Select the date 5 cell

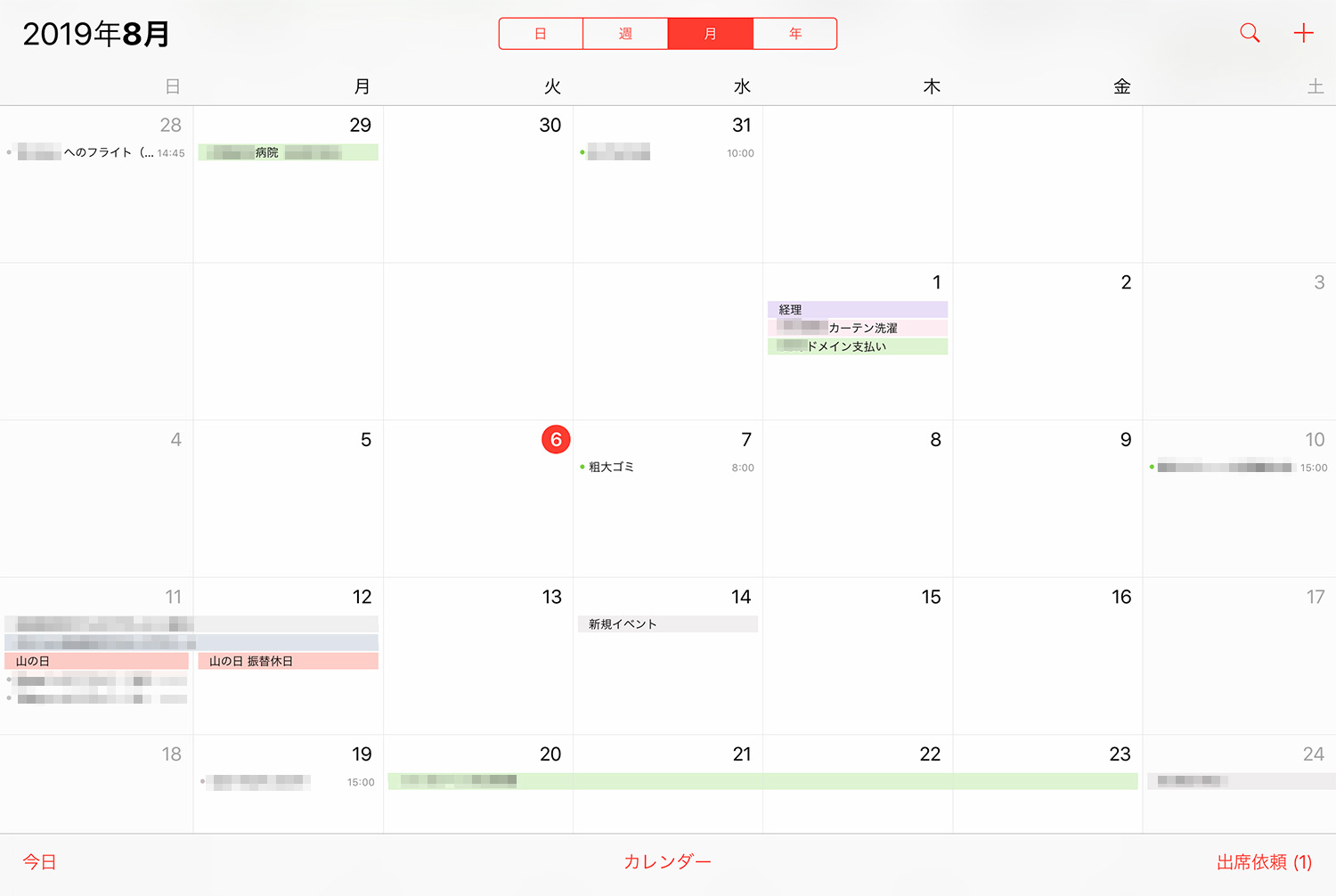click(289, 499)
